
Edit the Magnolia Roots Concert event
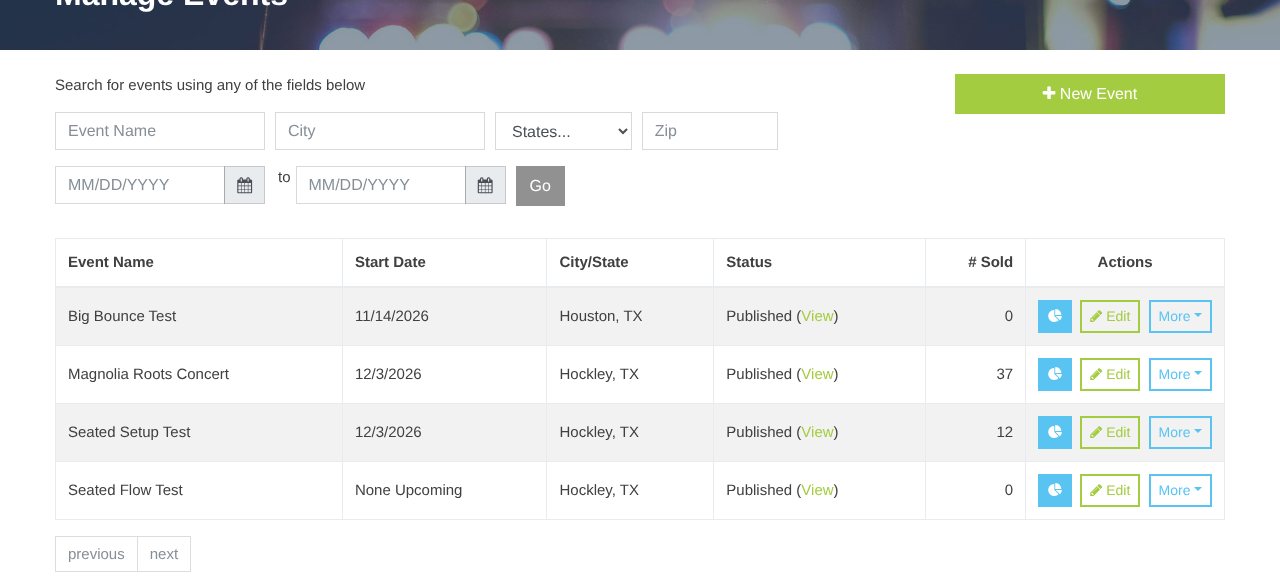[x=1110, y=374]
